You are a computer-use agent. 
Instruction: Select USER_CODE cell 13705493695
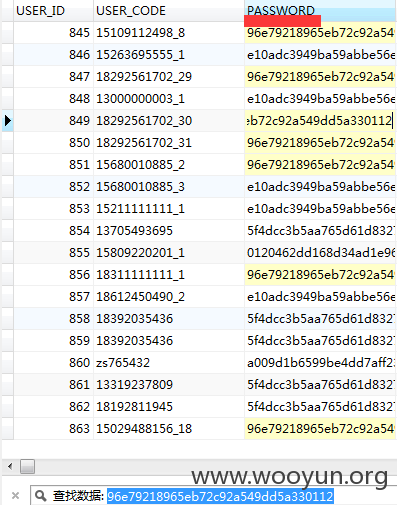click(x=169, y=231)
